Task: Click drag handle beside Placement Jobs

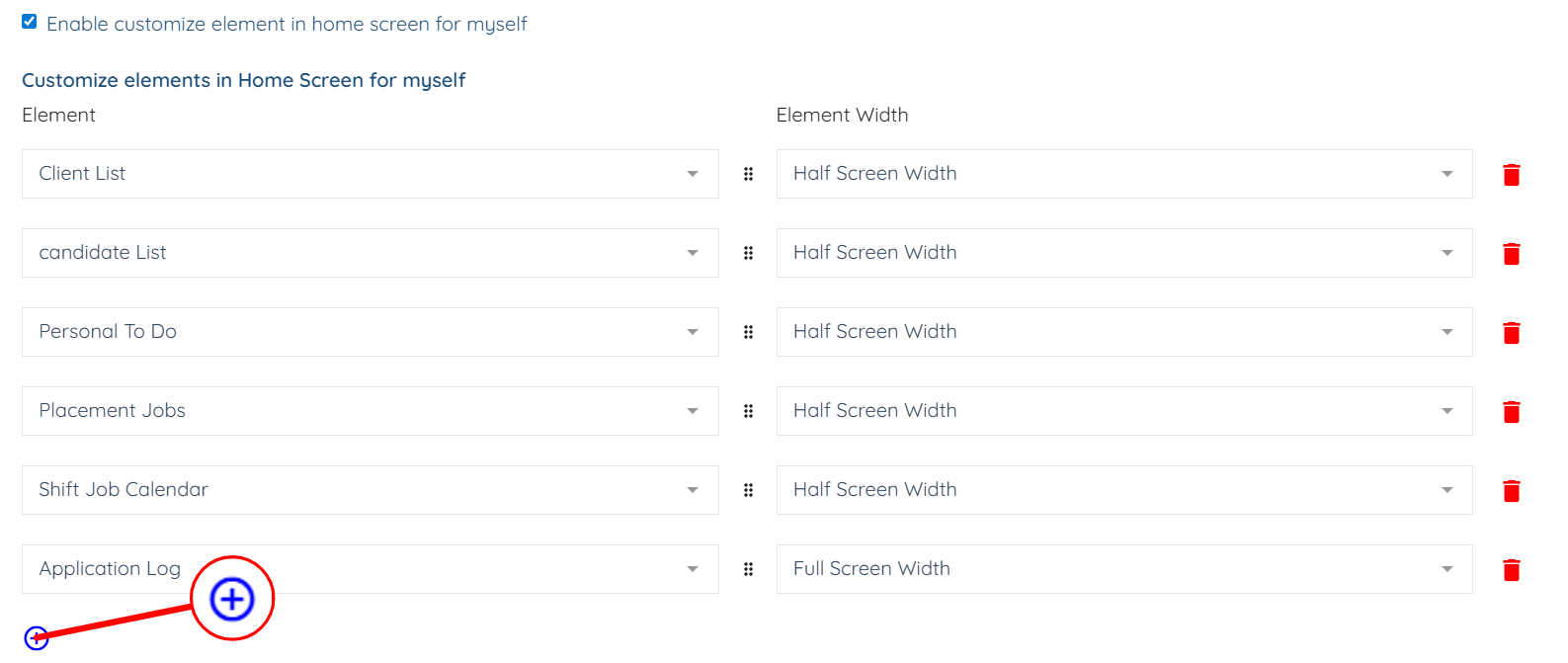Action: coord(748,411)
